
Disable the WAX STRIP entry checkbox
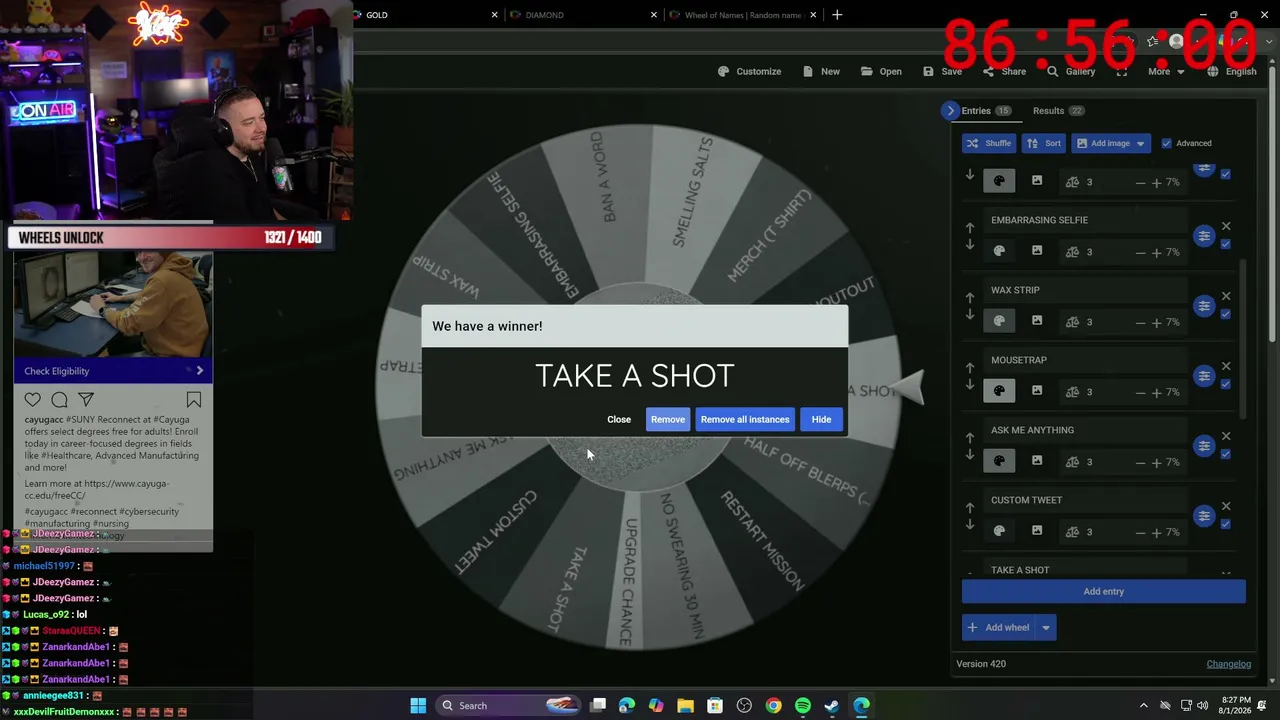[1226, 314]
